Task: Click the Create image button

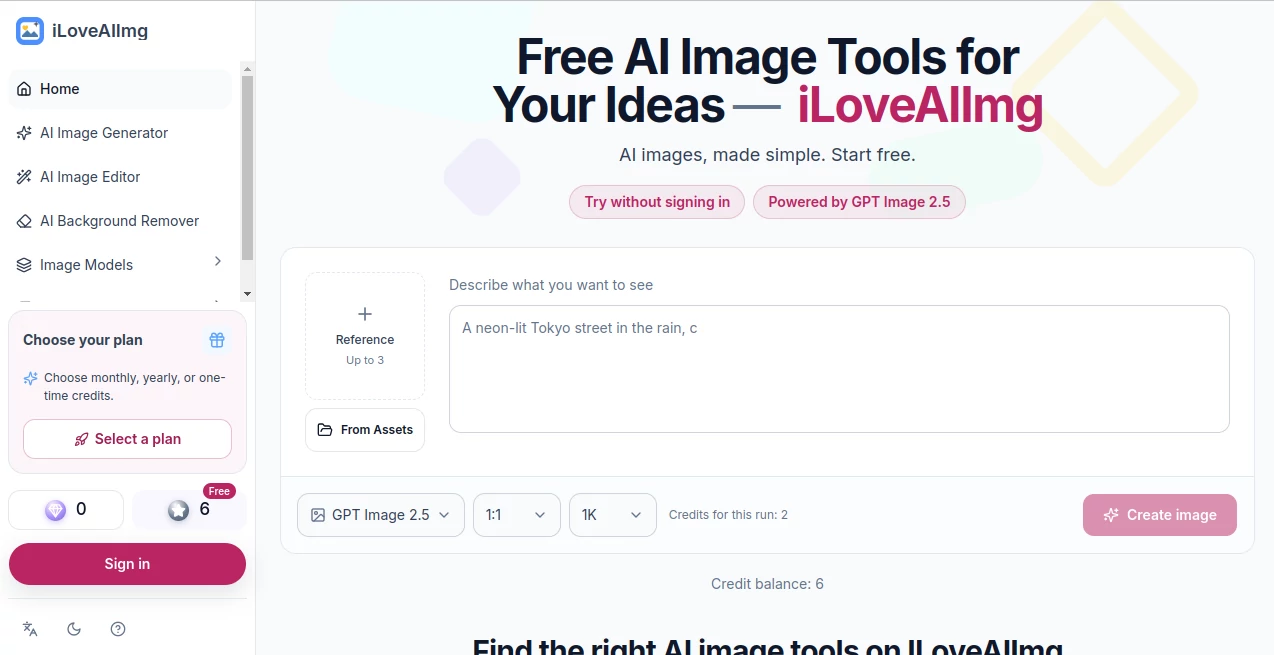Action: pos(1160,515)
